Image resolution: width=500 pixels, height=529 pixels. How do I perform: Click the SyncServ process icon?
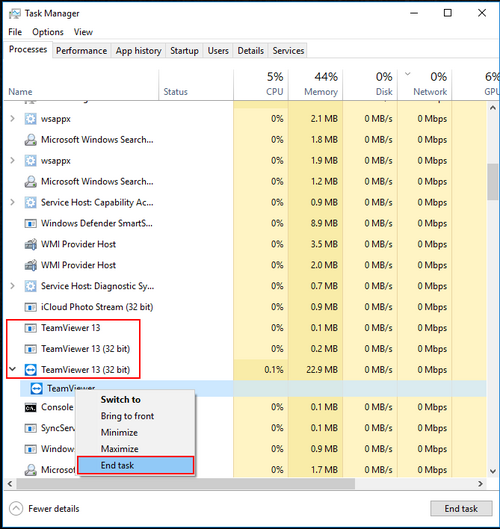30,428
